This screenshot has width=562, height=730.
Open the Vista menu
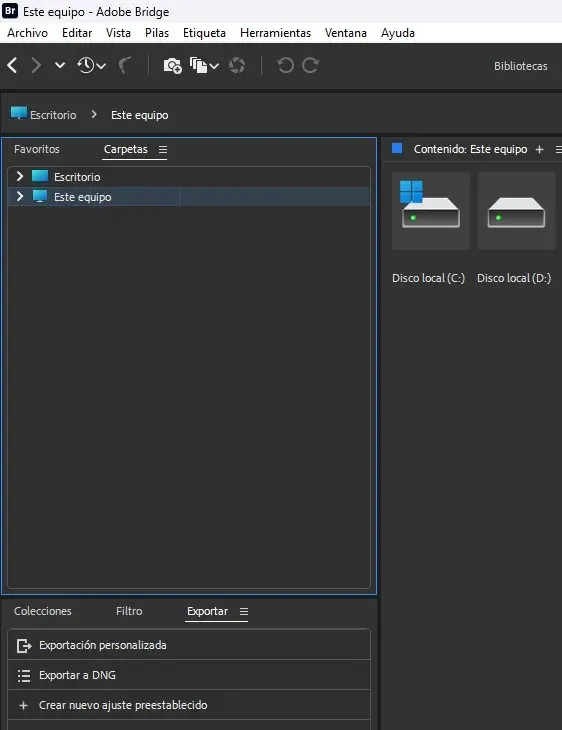[x=118, y=33]
